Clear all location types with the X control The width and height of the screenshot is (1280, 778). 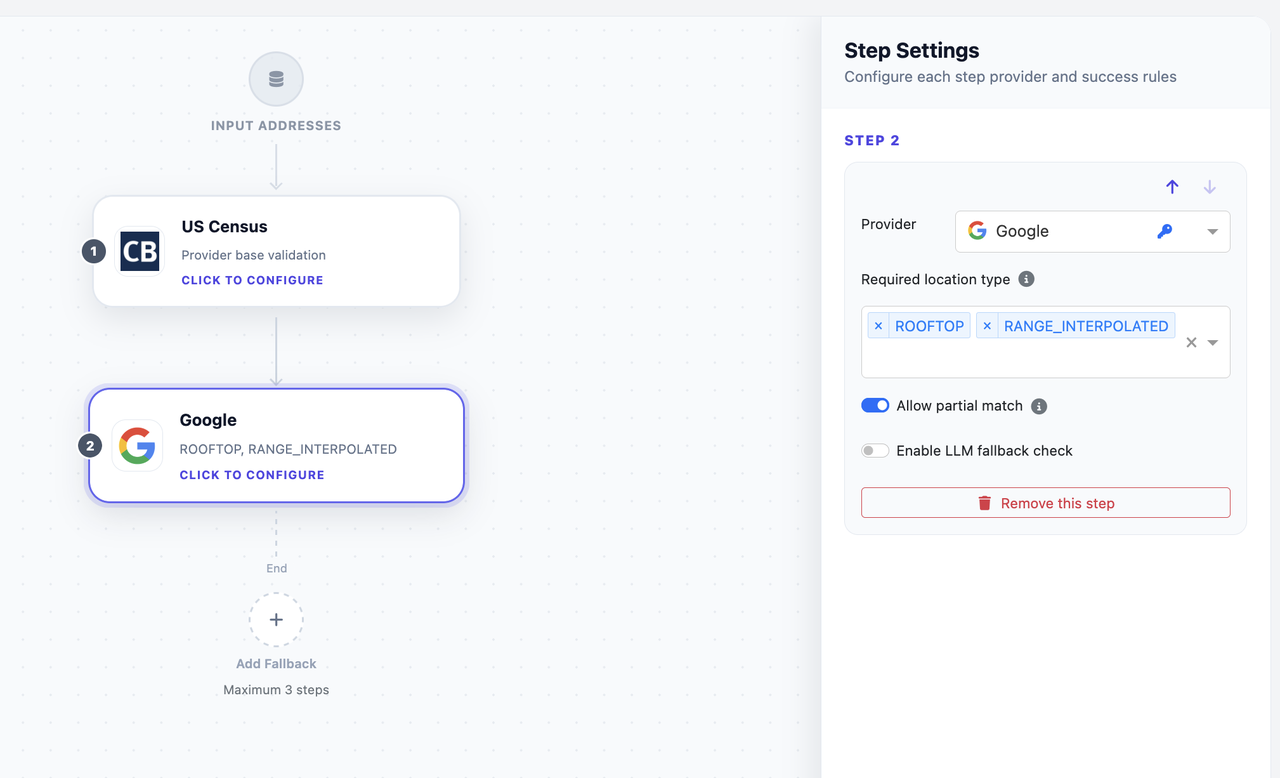[x=1190, y=342]
